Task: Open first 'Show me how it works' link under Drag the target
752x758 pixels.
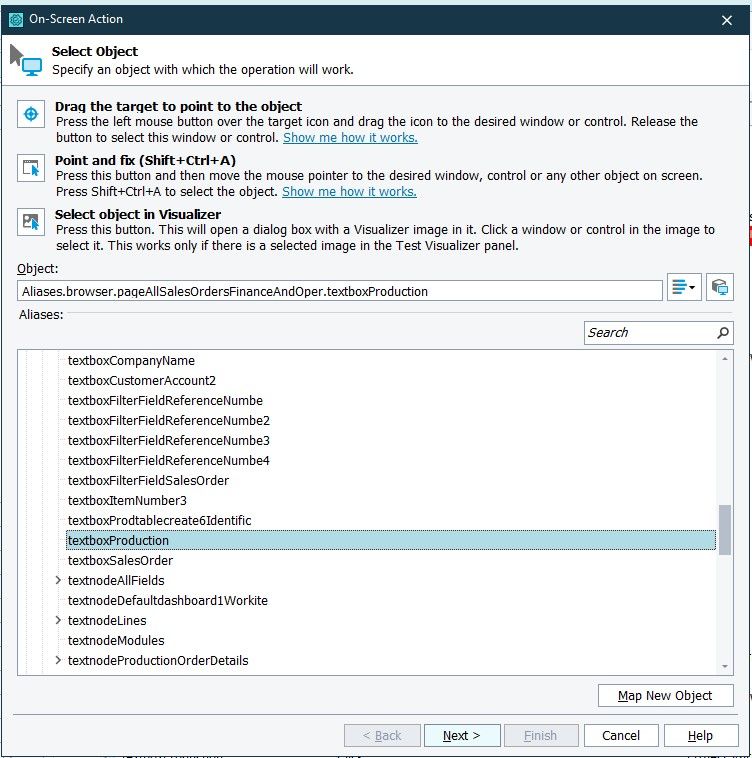Action: point(350,138)
